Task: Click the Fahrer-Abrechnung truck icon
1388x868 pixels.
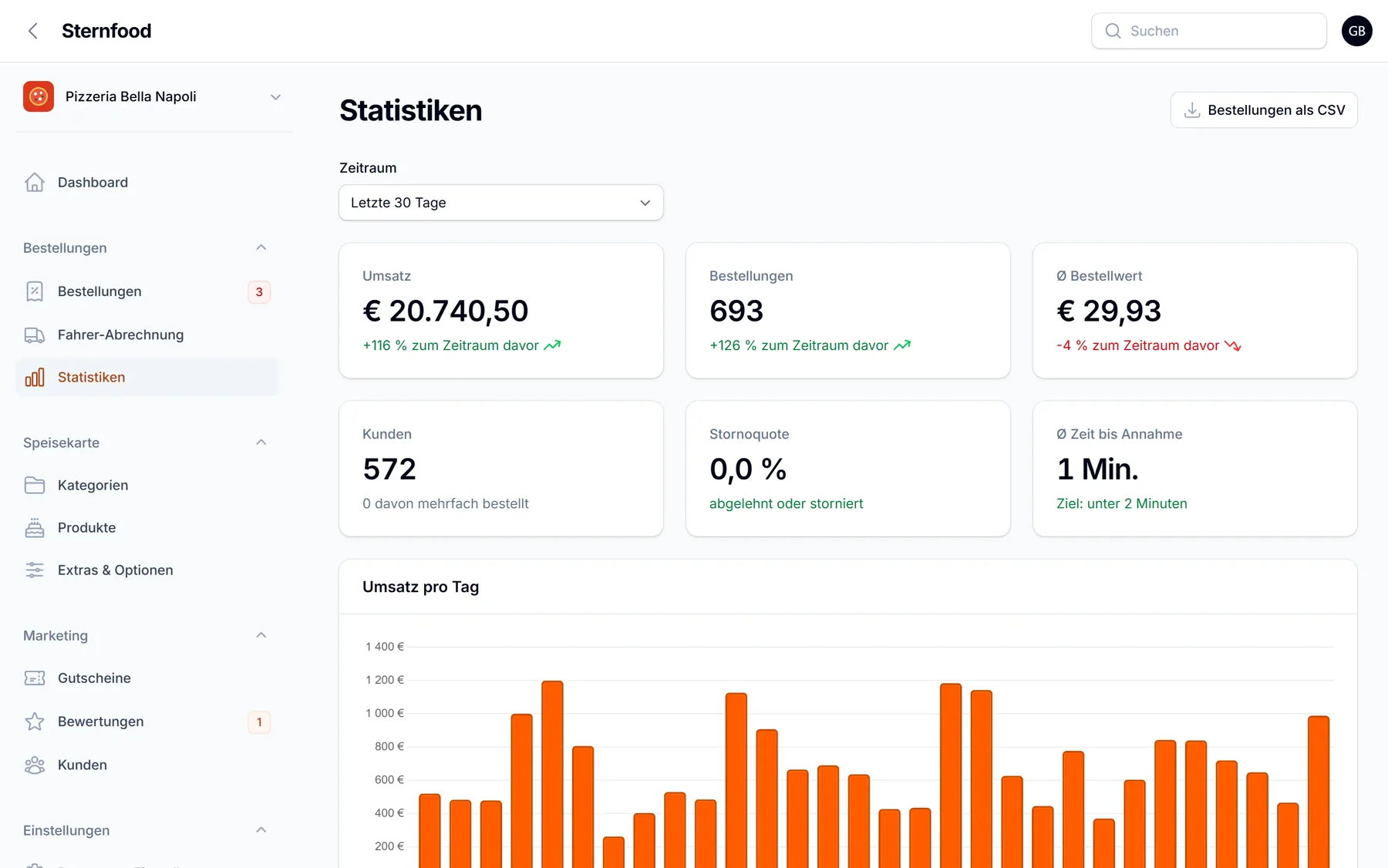Action: pyautogui.click(x=35, y=335)
